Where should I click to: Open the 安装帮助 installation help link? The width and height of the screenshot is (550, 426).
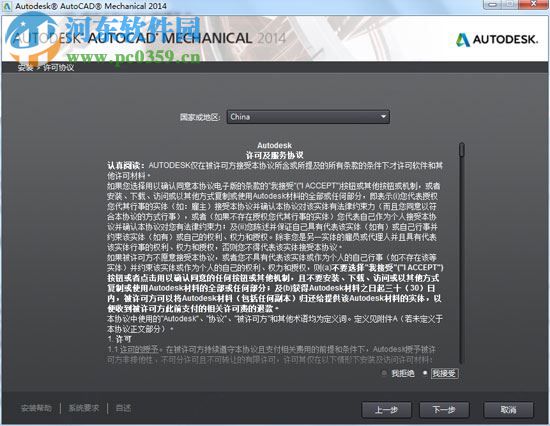click(36, 408)
